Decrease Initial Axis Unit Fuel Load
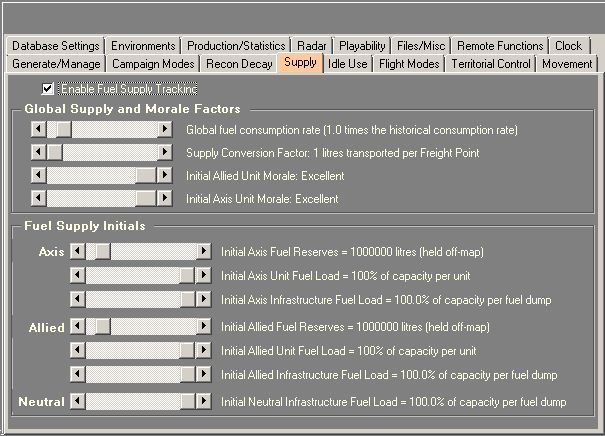Viewport: 605px width, 436px height. coord(78,275)
